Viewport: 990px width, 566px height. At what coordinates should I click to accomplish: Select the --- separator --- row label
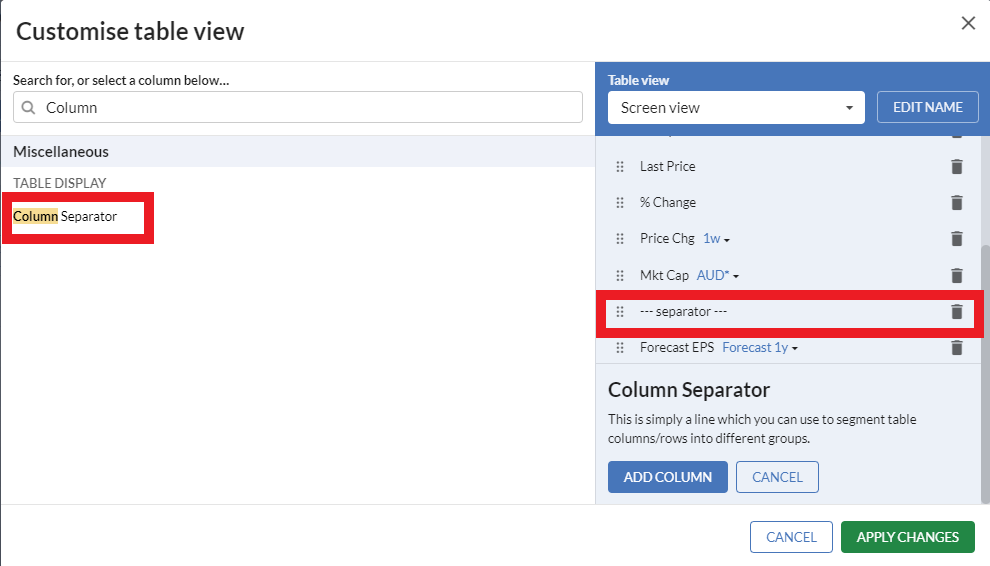click(x=683, y=311)
